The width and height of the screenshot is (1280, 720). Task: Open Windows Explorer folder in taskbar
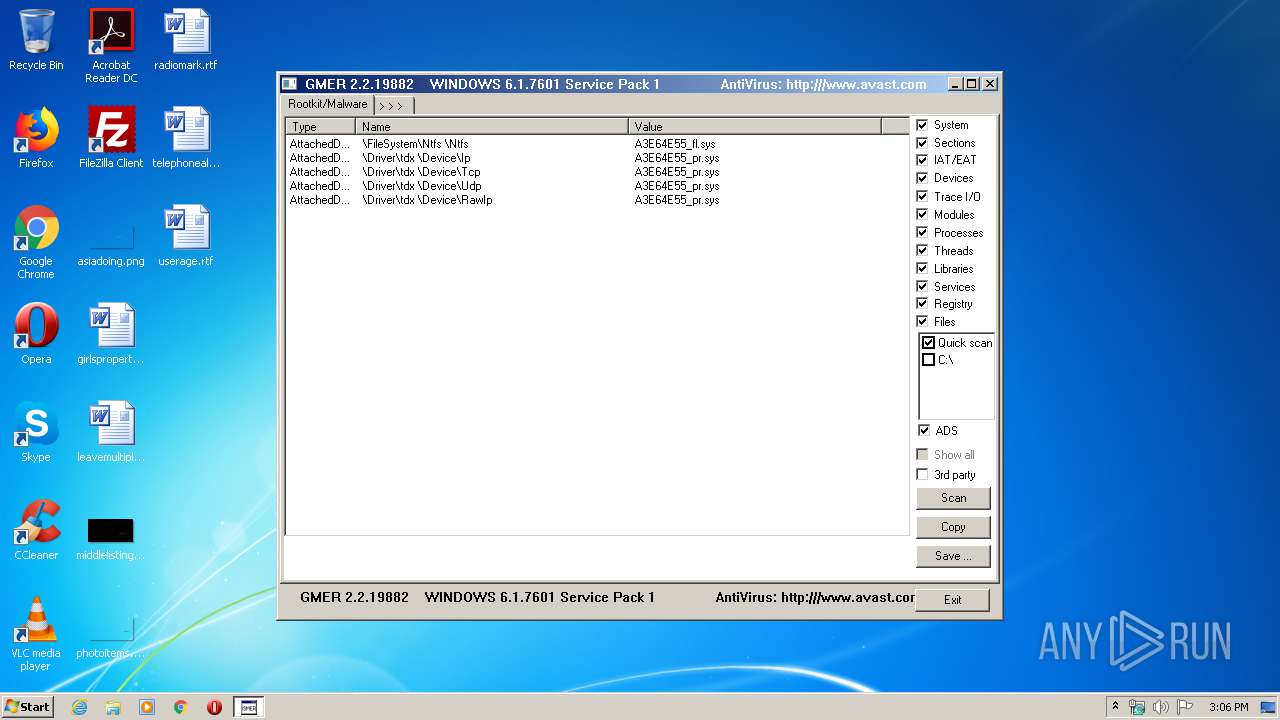(x=113, y=707)
